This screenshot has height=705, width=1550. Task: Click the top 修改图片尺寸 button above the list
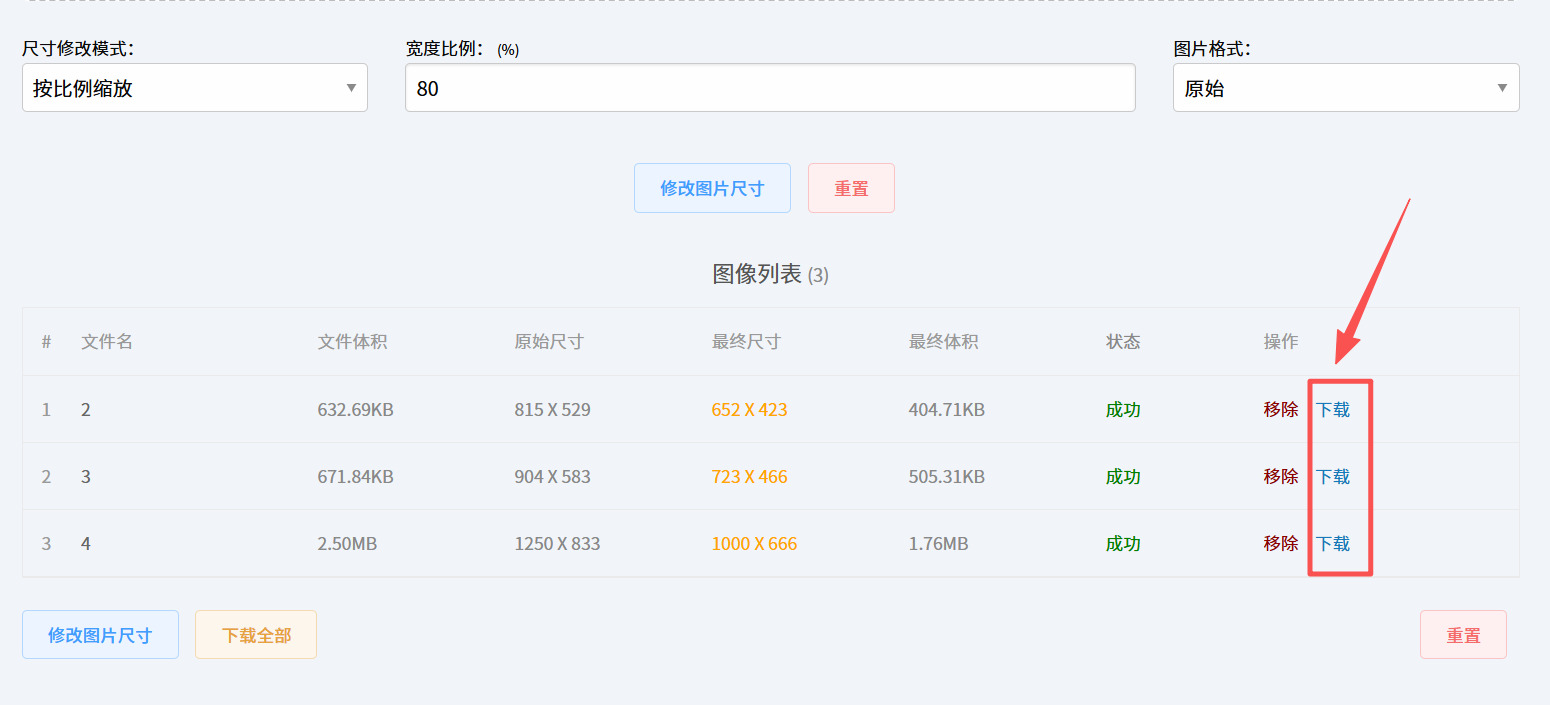712,188
